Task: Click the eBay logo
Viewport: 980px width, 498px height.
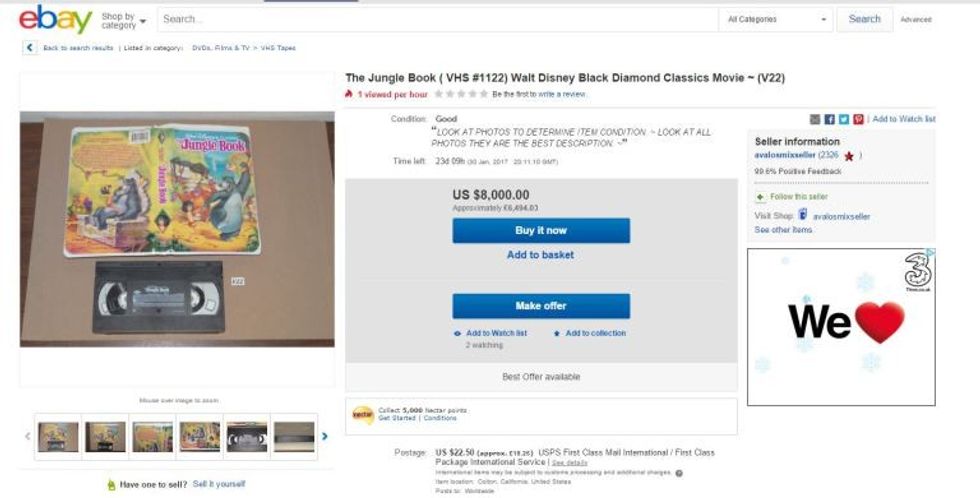Action: coord(55,19)
